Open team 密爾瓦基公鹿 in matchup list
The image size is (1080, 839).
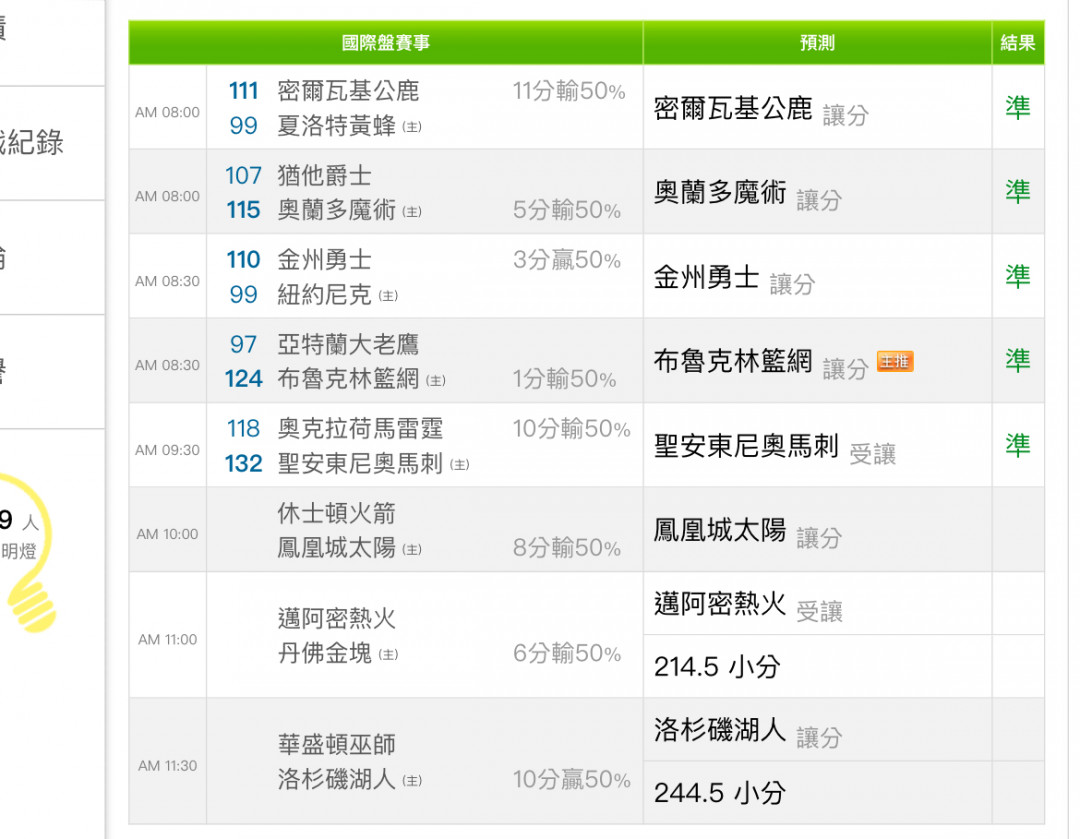click(x=349, y=91)
